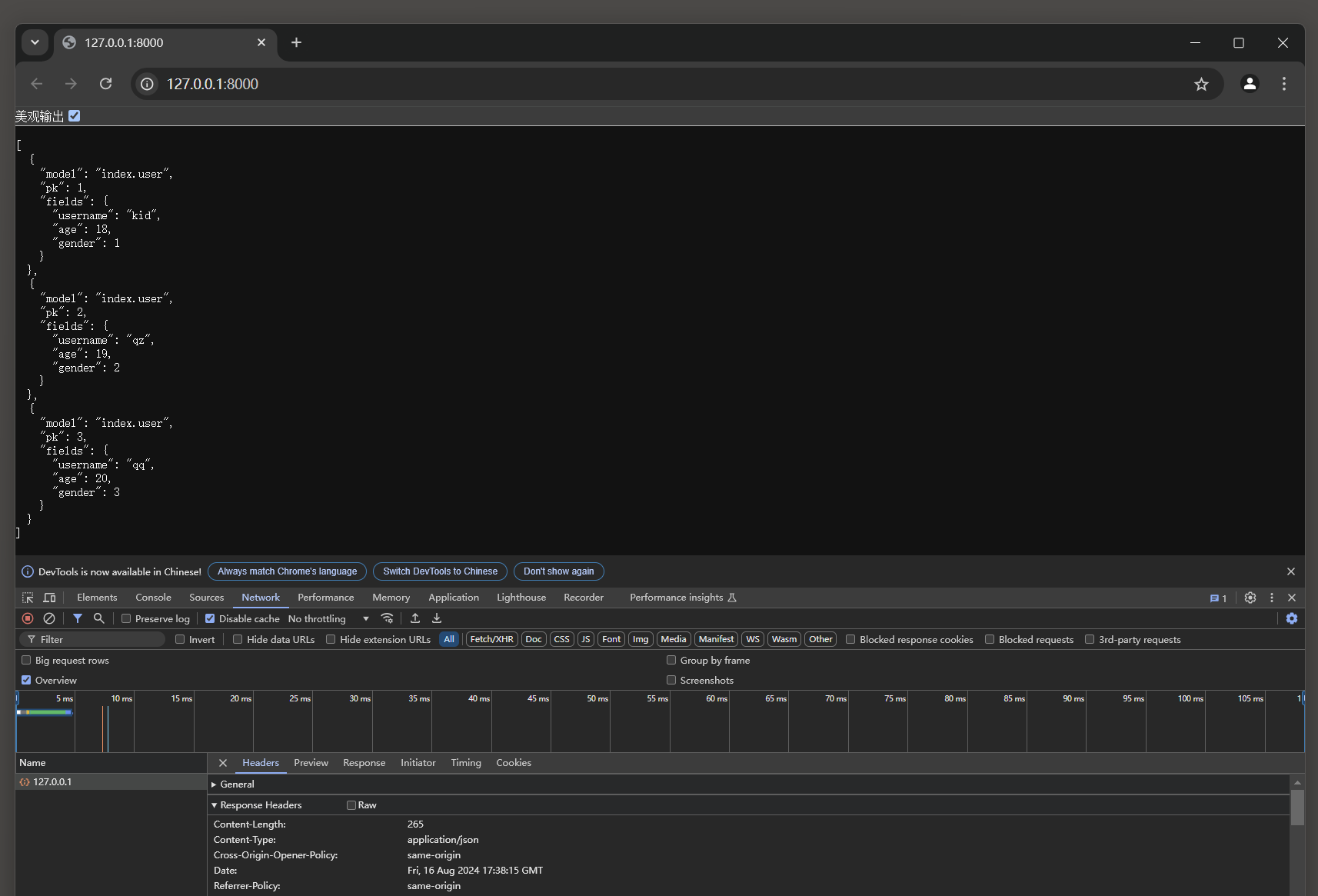Switch to the Response tab
Screen dimensions: 1318x896
(x=364, y=763)
